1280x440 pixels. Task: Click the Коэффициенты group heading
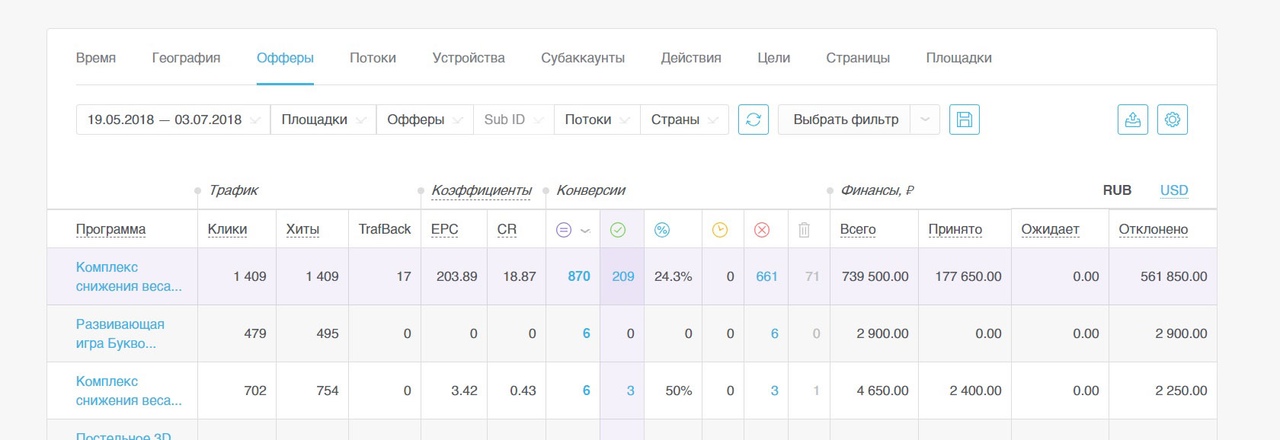(481, 190)
